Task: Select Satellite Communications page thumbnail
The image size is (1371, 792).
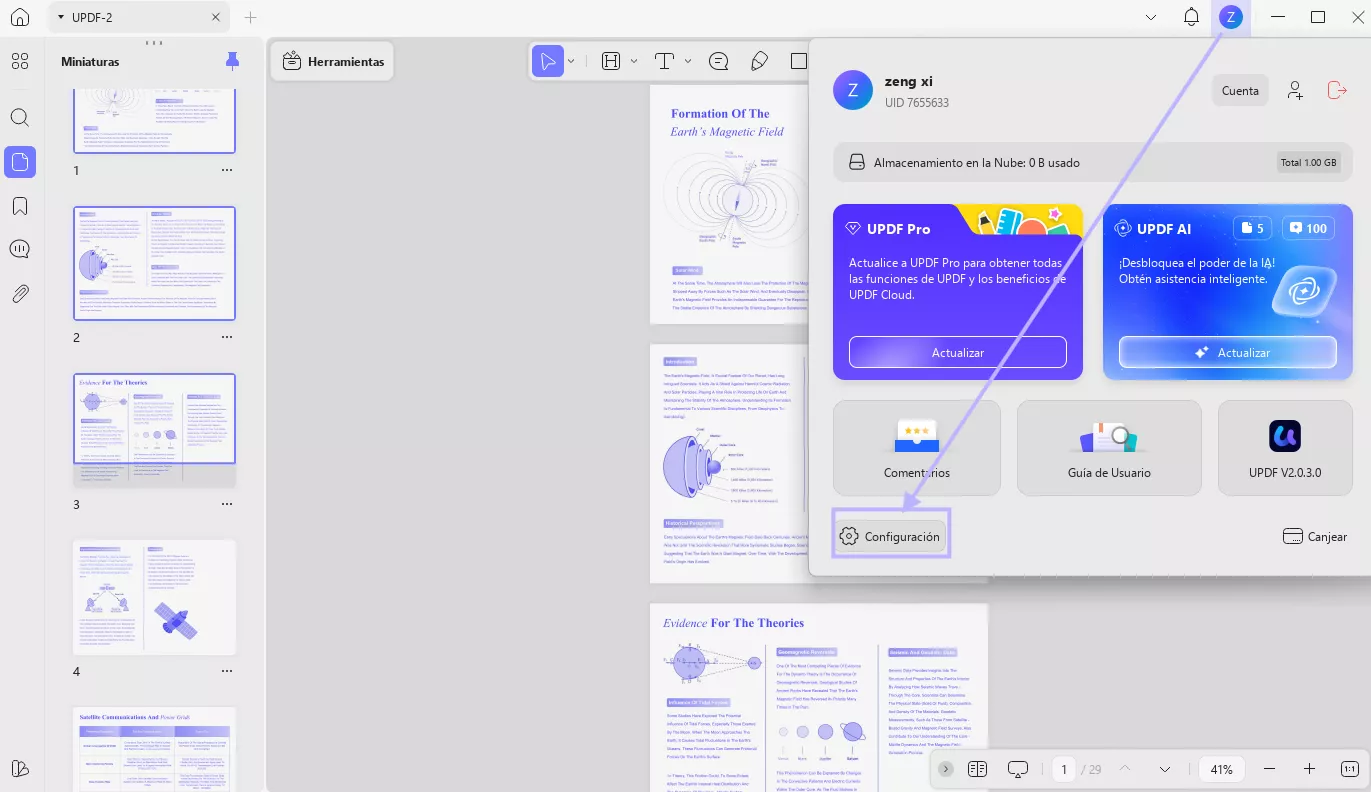Action: (x=155, y=749)
